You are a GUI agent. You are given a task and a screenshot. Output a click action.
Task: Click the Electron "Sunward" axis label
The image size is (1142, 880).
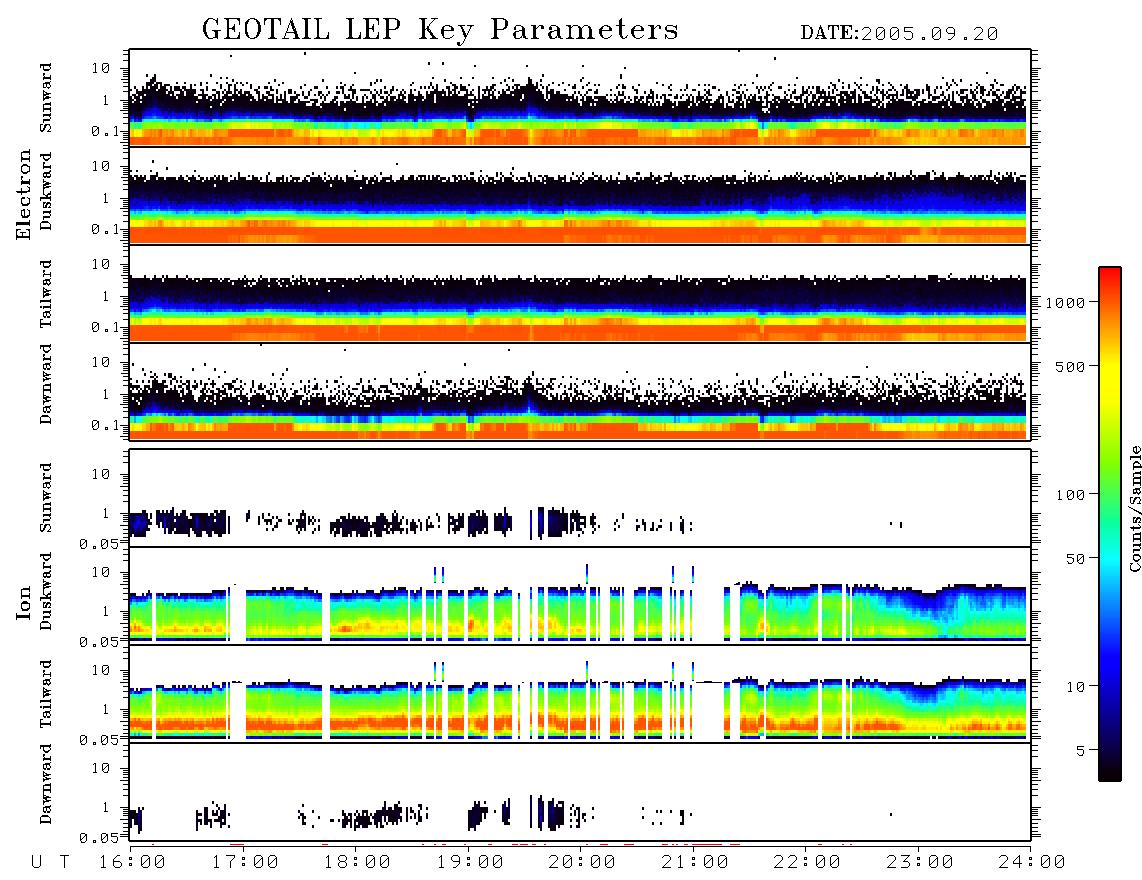point(46,98)
